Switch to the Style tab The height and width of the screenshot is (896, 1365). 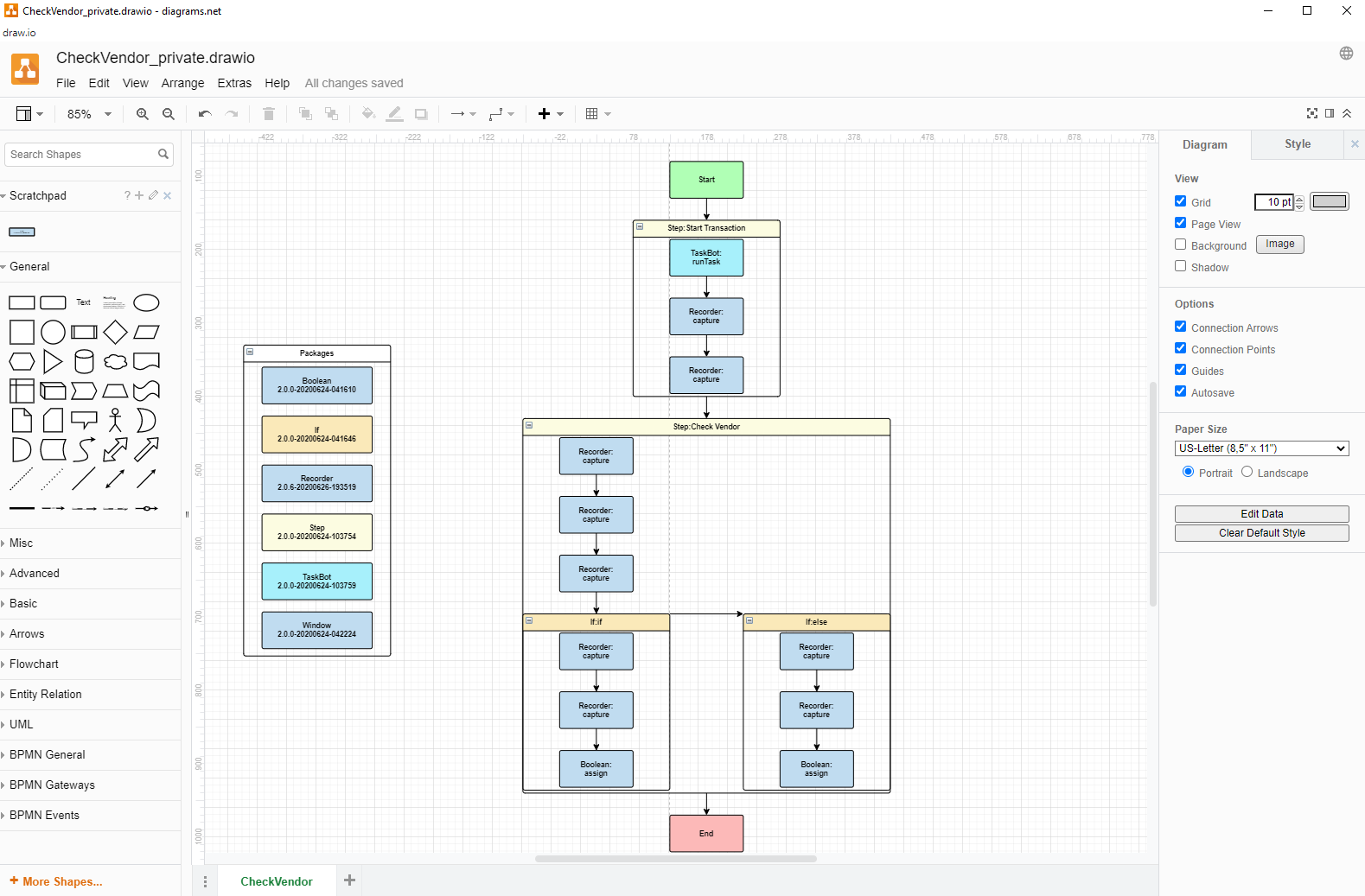1297,144
